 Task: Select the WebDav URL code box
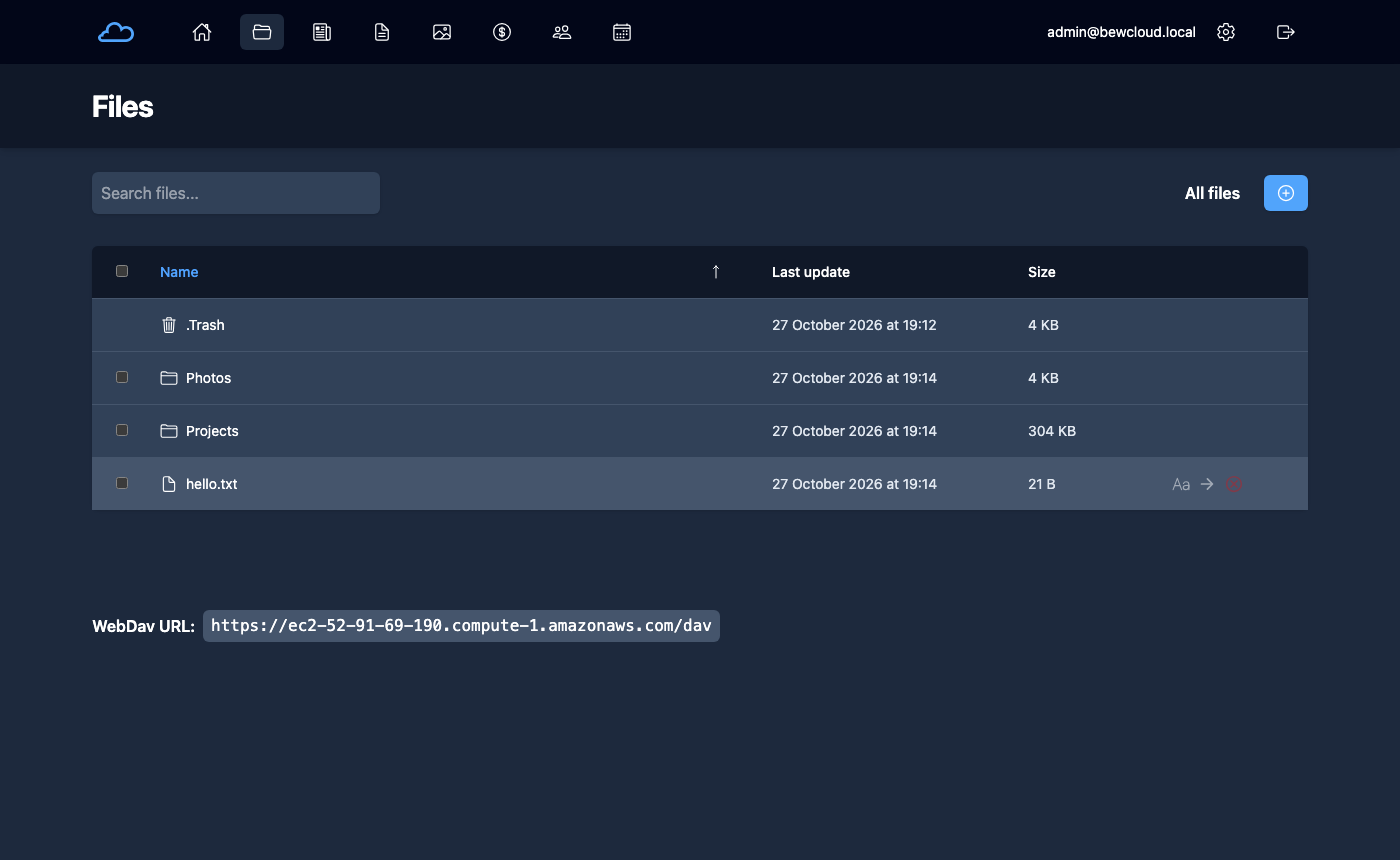[x=461, y=626]
